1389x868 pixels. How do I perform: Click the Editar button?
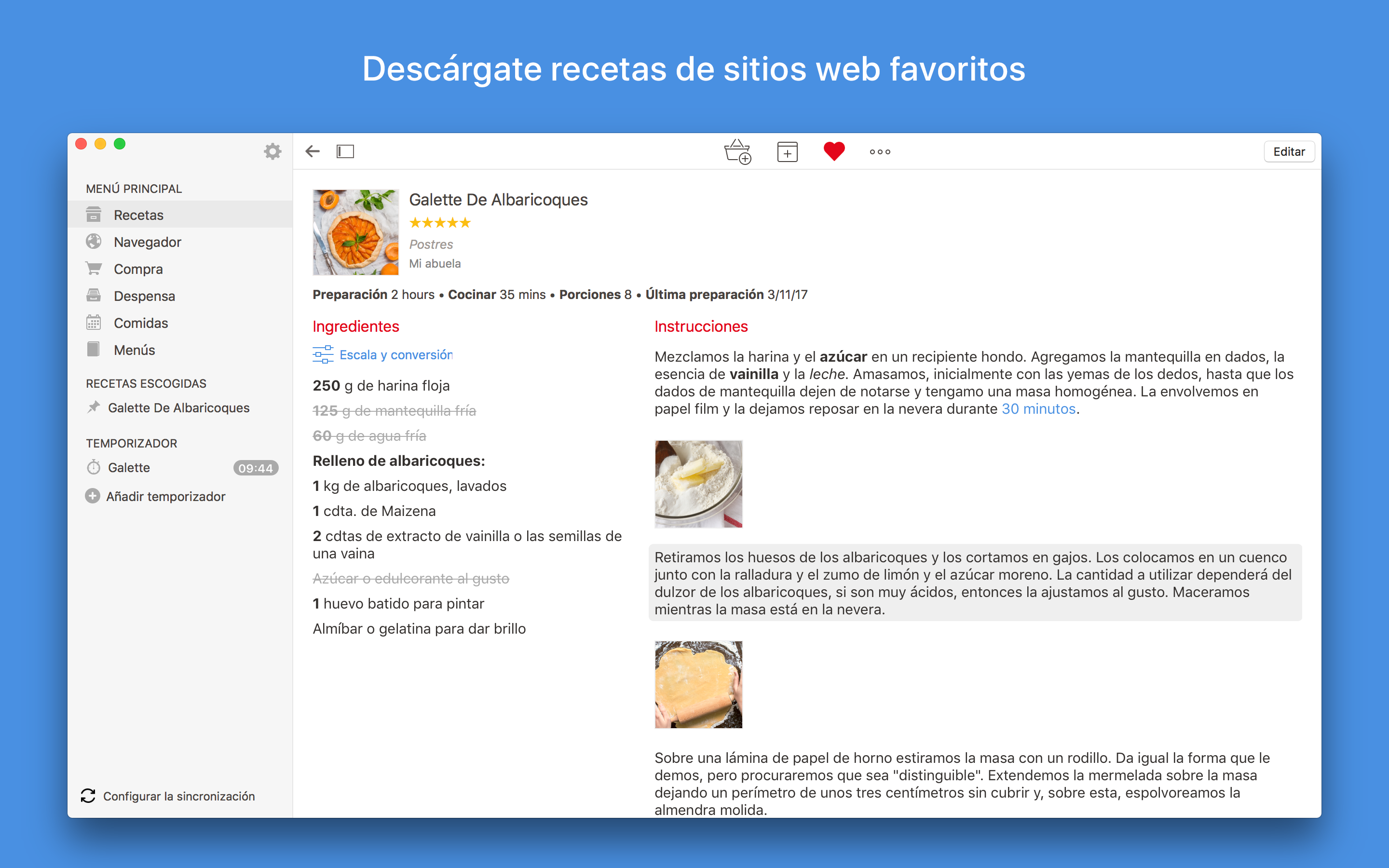pyautogui.click(x=1289, y=151)
